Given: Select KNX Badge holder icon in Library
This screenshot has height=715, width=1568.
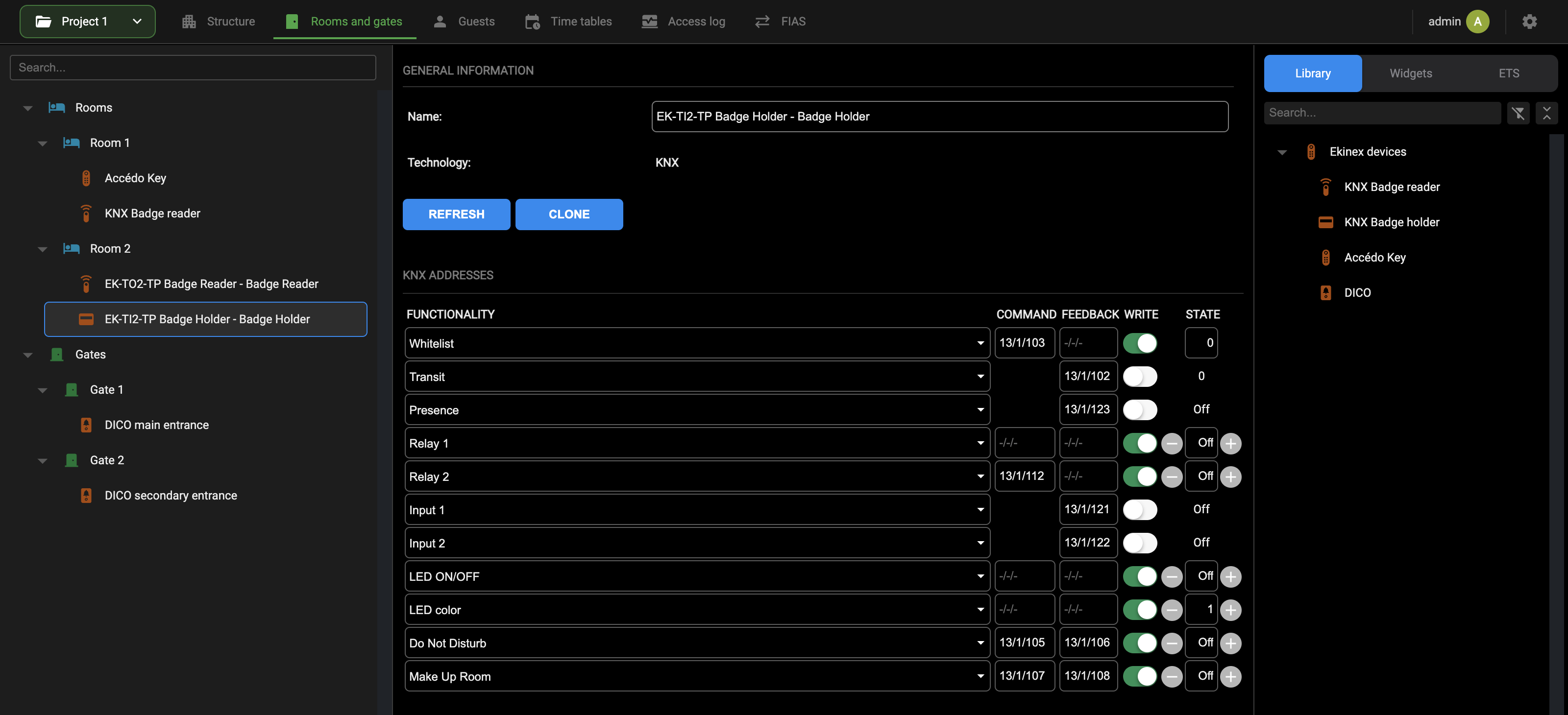Looking at the screenshot, I should 1326,222.
